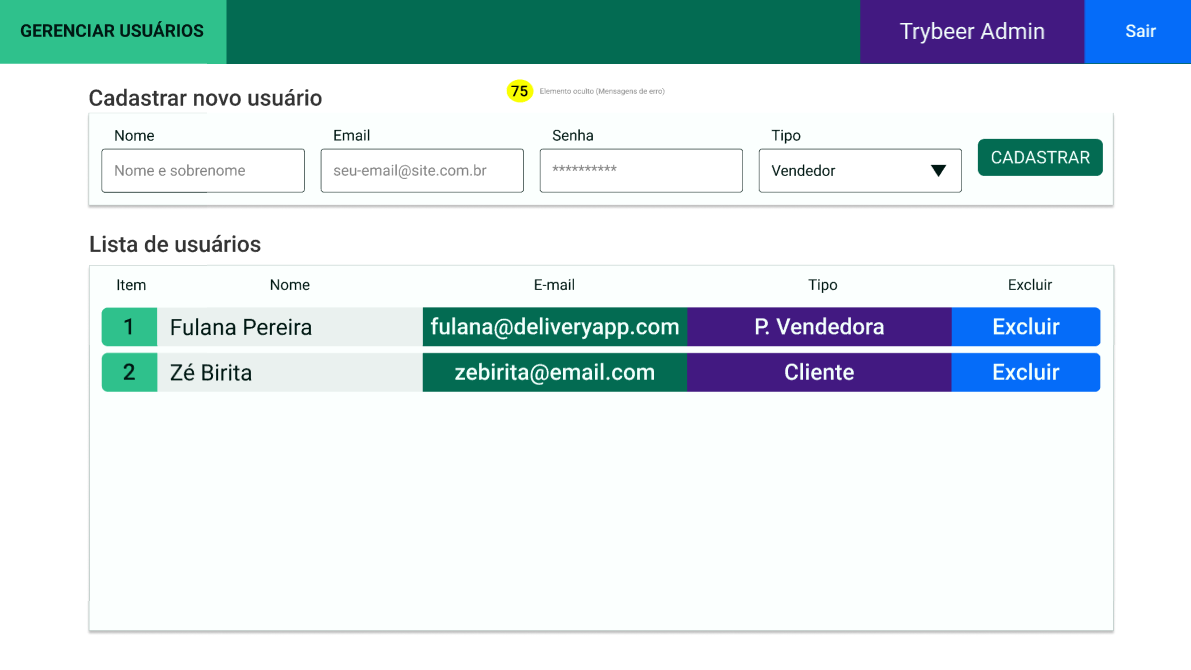The width and height of the screenshot is (1191, 670).
Task: Select the item number 2 badge
Action: (129, 373)
